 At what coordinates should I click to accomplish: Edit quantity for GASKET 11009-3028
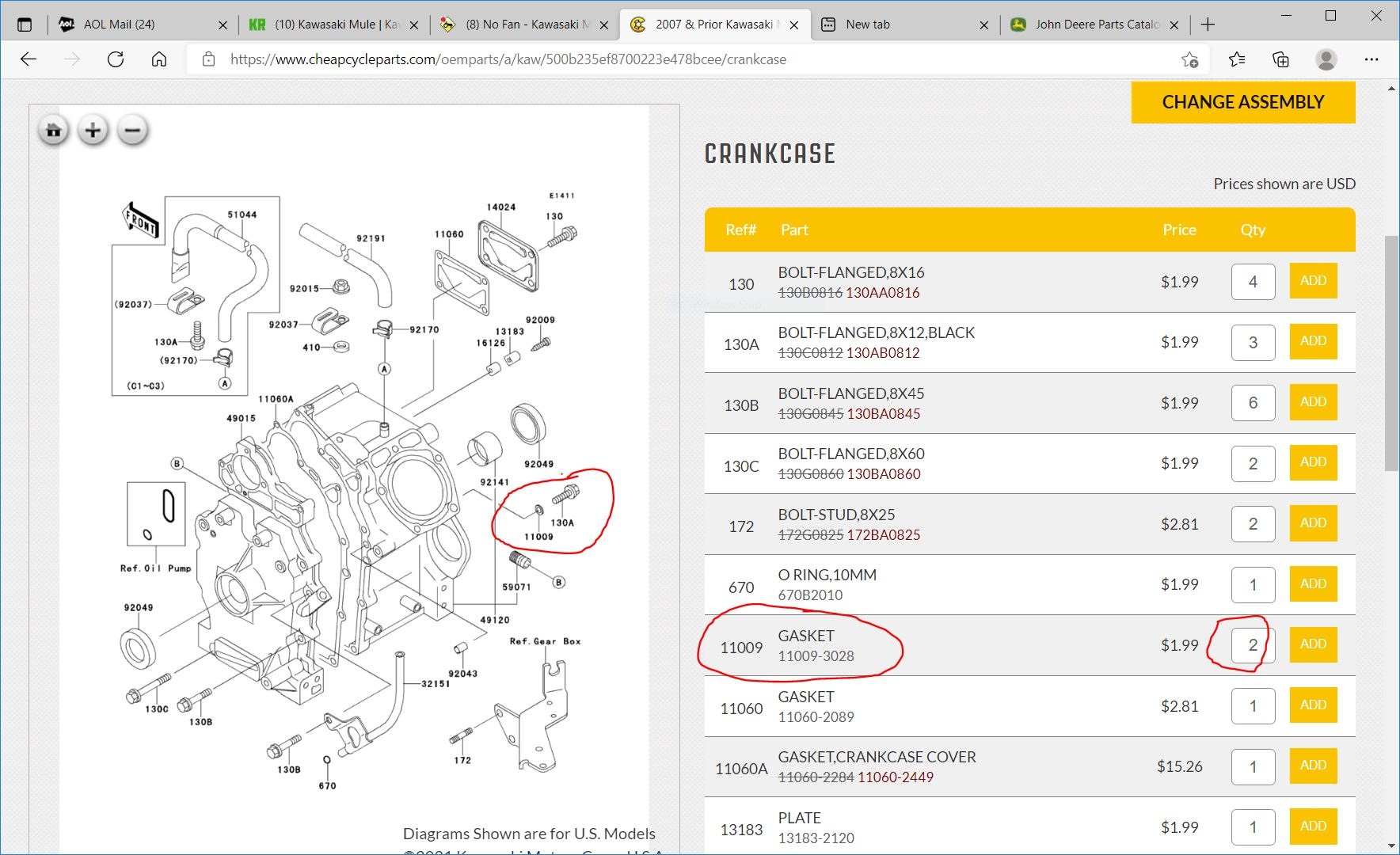[x=1253, y=645]
